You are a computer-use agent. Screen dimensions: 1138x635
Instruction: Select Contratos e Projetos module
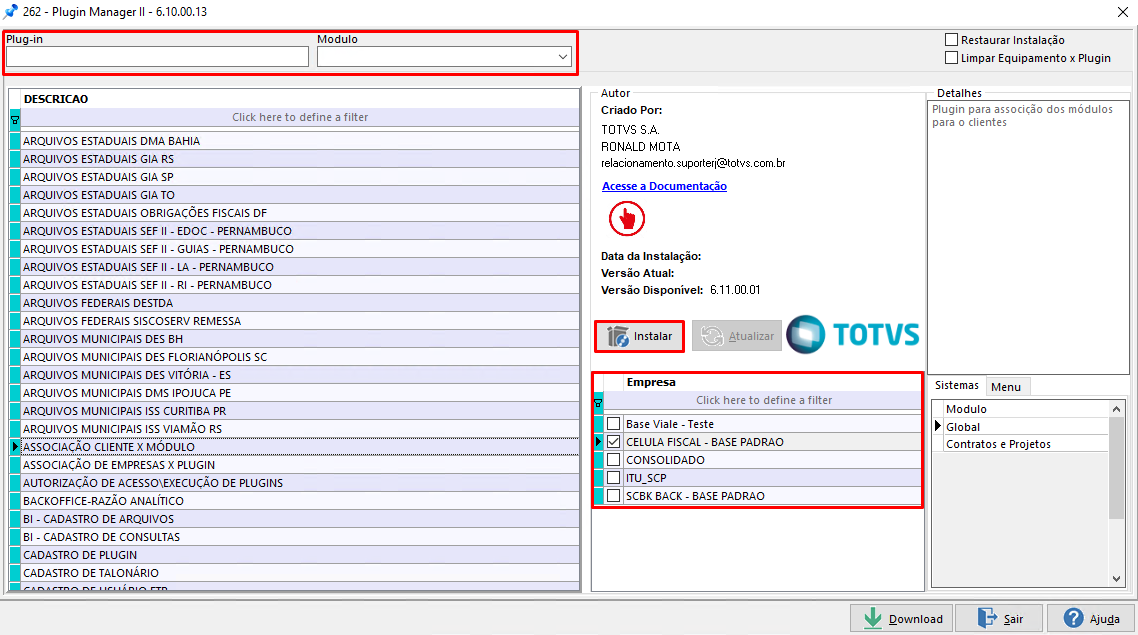point(1026,444)
